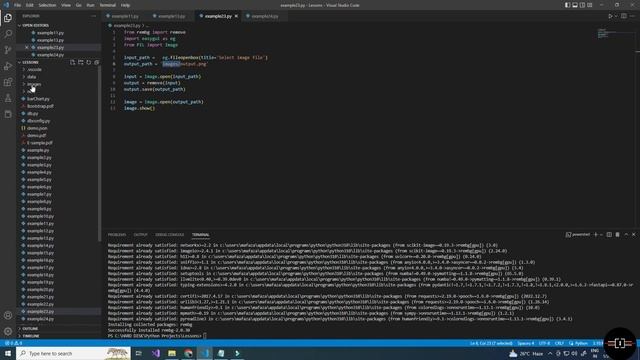Click New File icon in LESSONS header
This screenshot has width=640, height=360.
point(73,62)
